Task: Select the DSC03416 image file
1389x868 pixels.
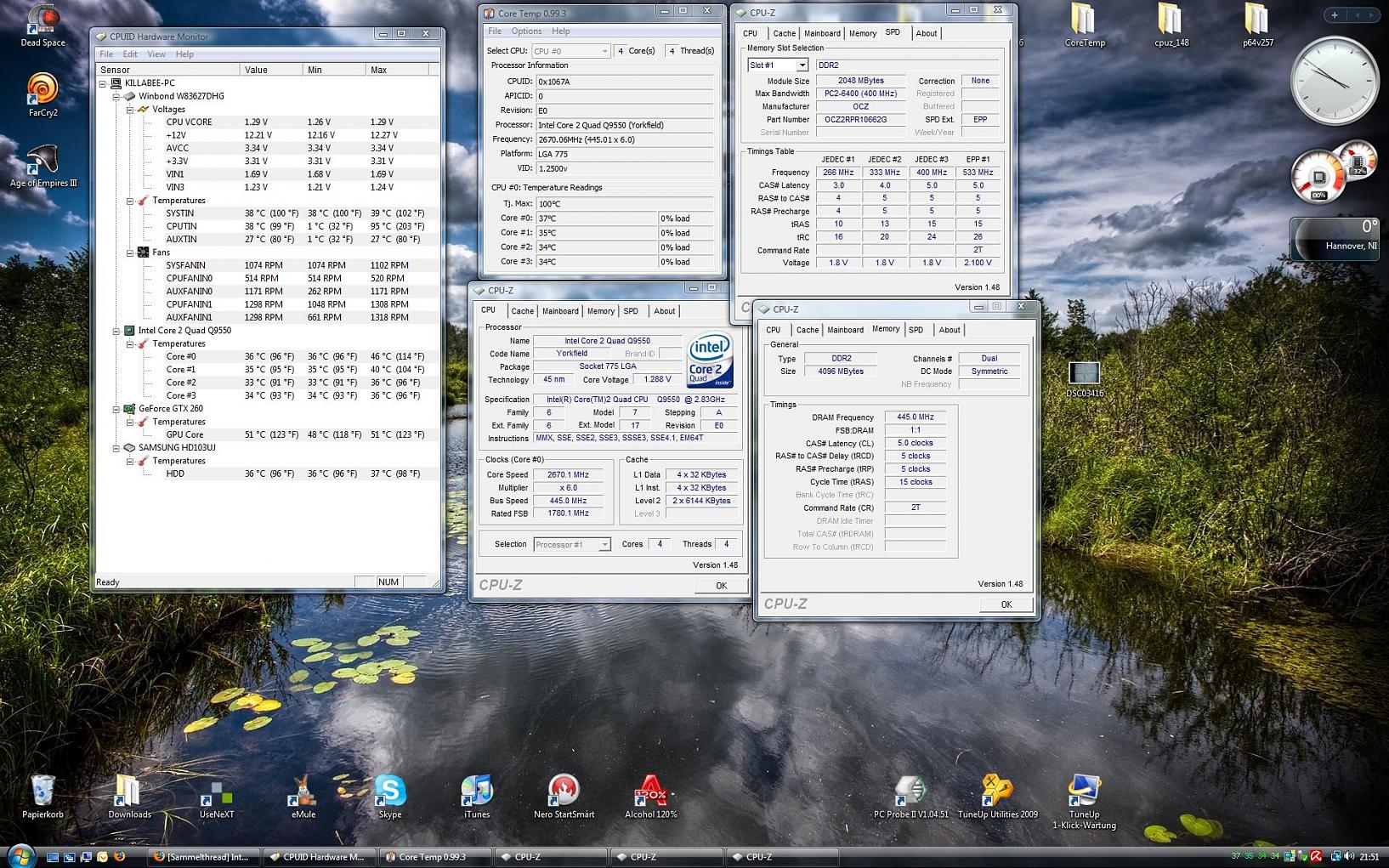Action: 1085,379
